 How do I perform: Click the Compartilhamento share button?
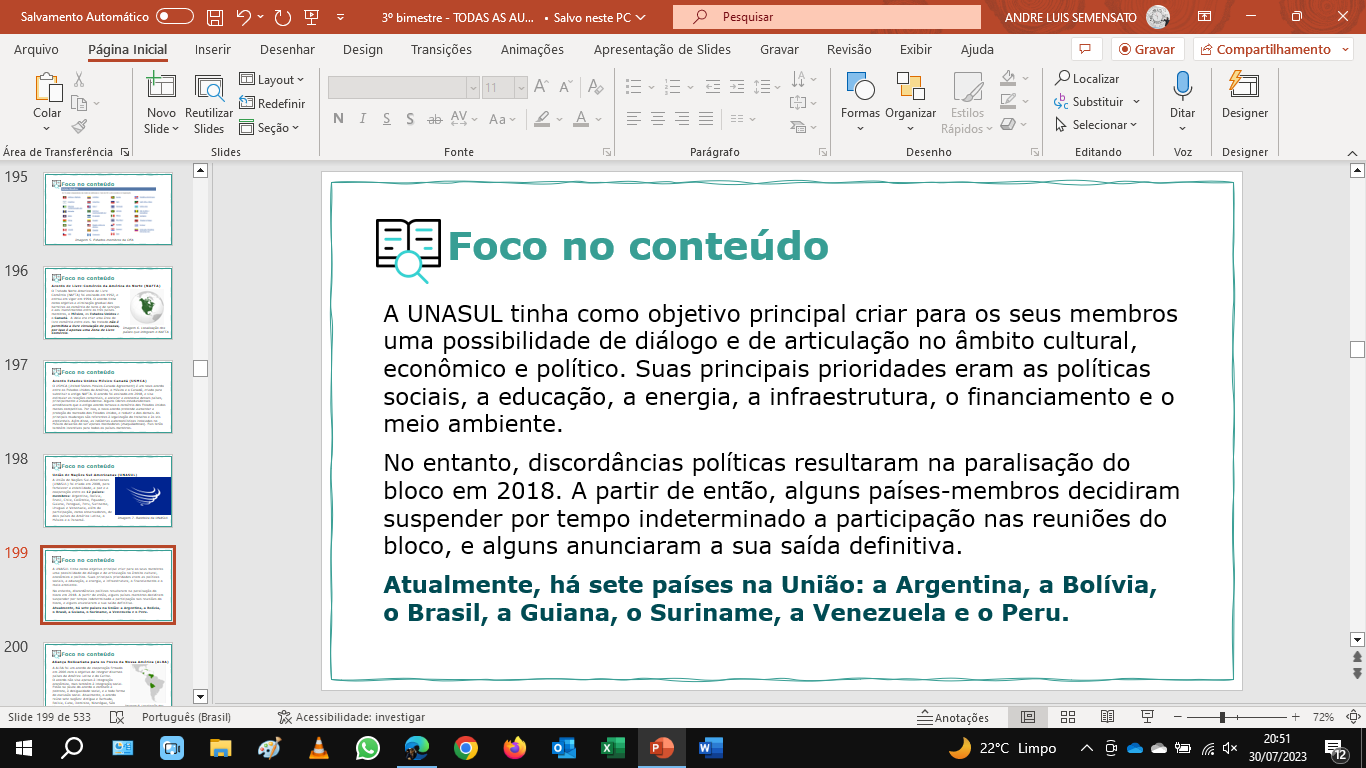pyautogui.click(x=1272, y=49)
